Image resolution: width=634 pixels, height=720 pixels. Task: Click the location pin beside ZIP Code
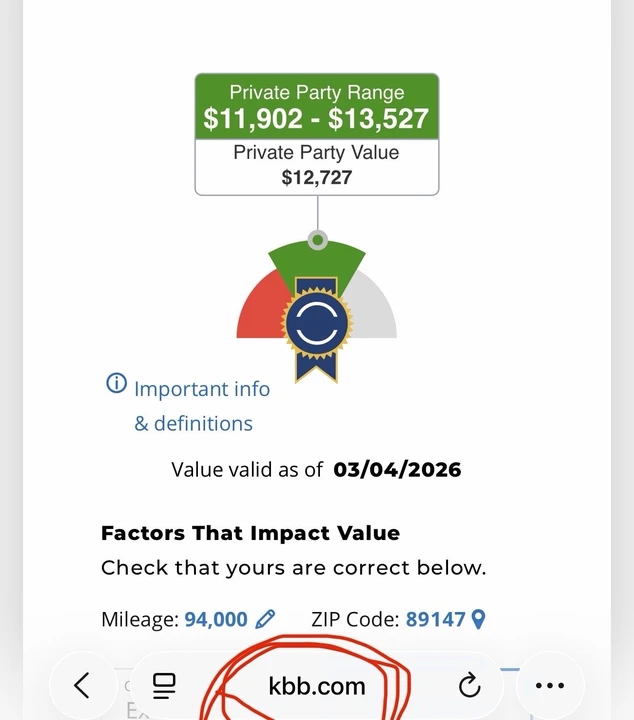pos(478,619)
